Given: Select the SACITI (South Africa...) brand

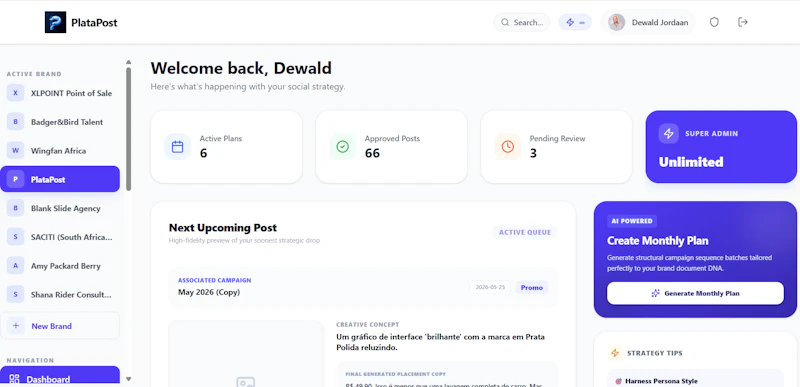Looking at the screenshot, I should (x=60, y=237).
